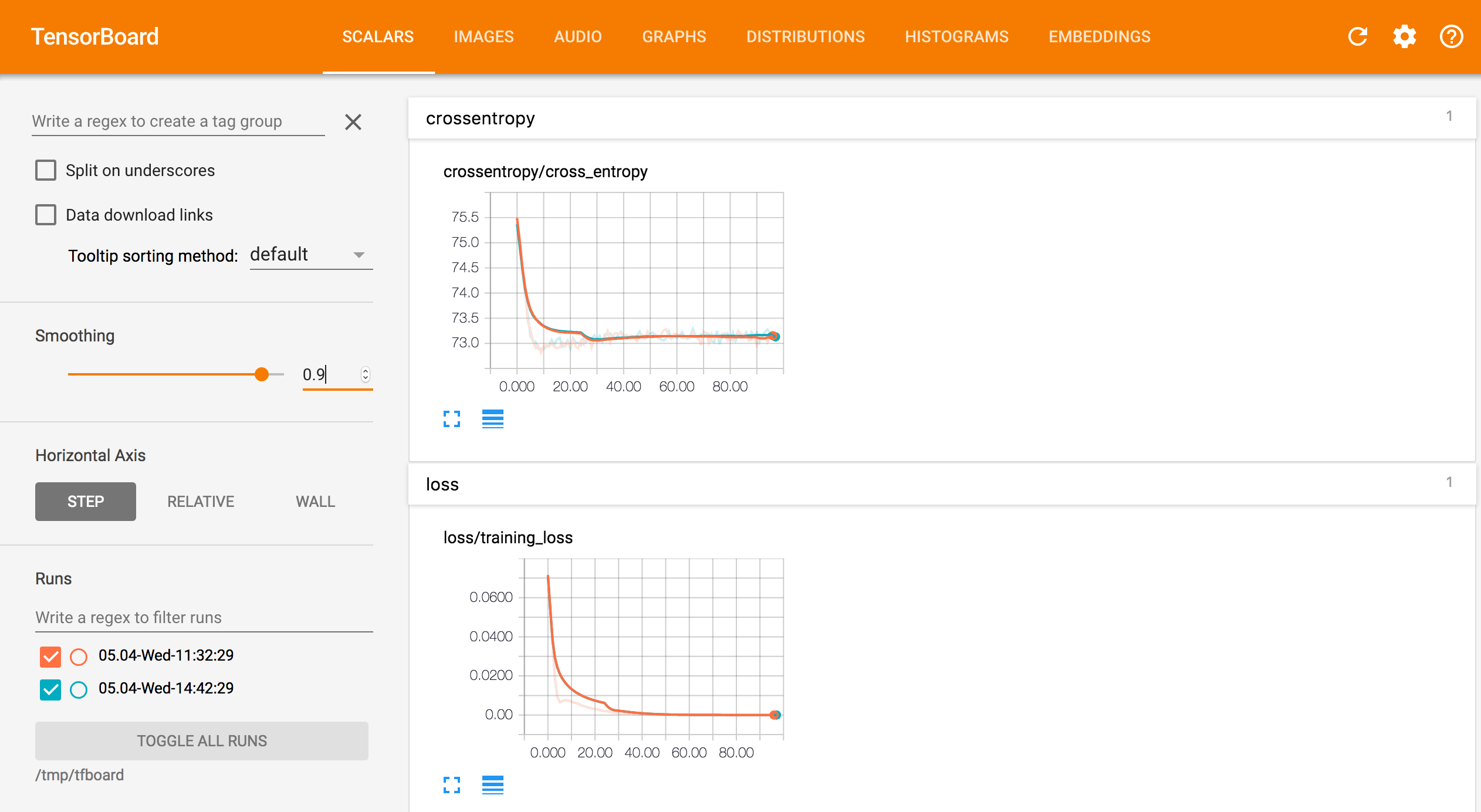Collapse the crossentropy section header
Image resolution: width=1481 pixels, height=812 pixels.
(942, 119)
